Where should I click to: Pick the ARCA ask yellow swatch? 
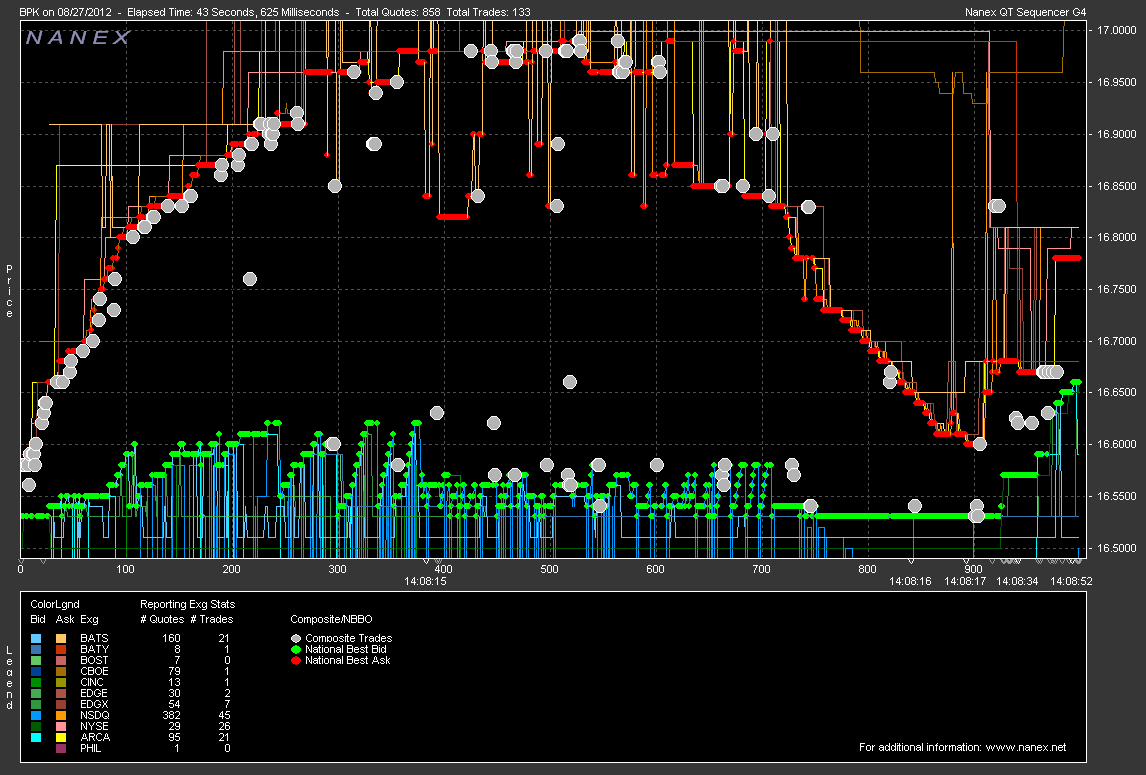point(61,737)
